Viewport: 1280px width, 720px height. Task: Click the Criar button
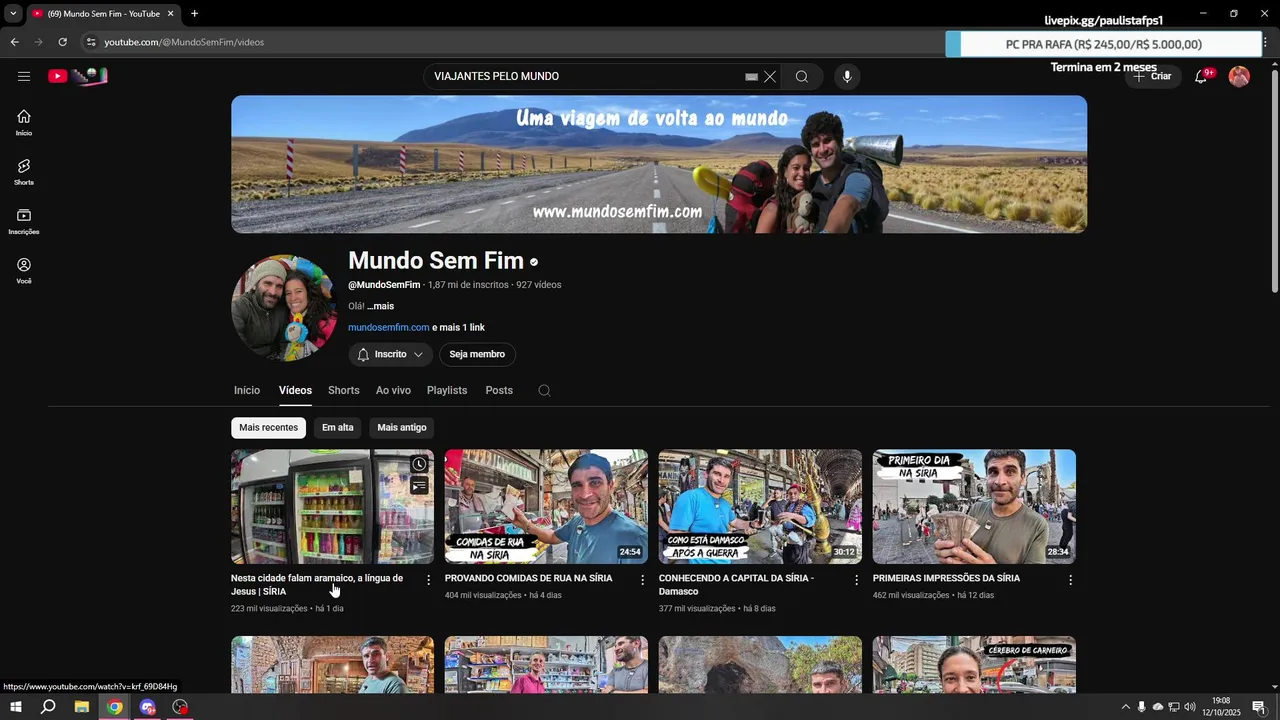pyautogui.click(x=1152, y=77)
